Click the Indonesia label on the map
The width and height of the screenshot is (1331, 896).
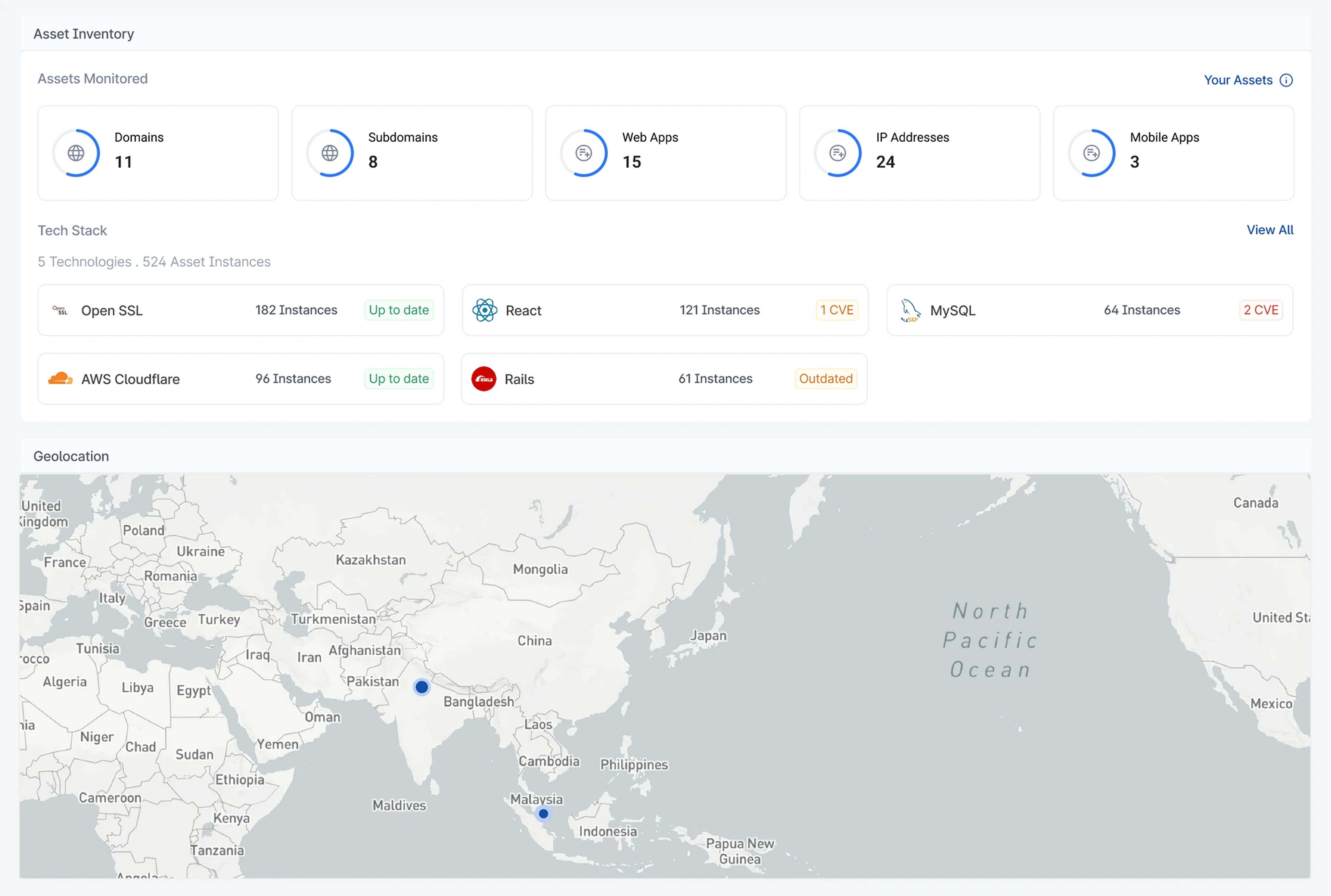608,831
